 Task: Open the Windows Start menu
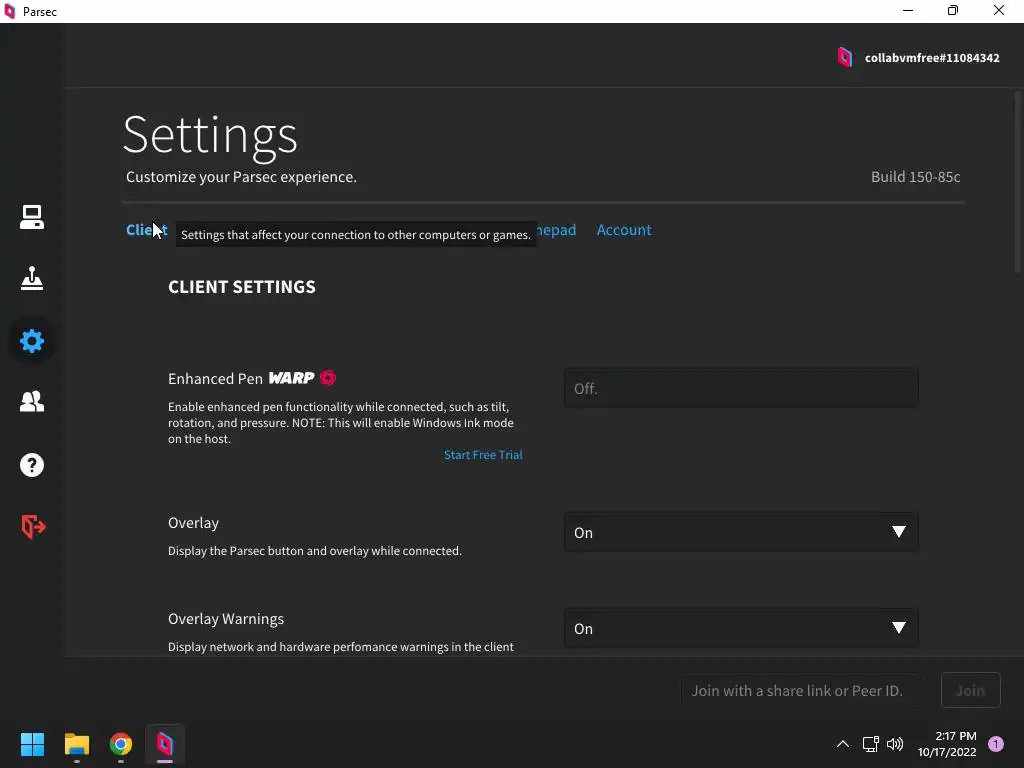(x=33, y=744)
